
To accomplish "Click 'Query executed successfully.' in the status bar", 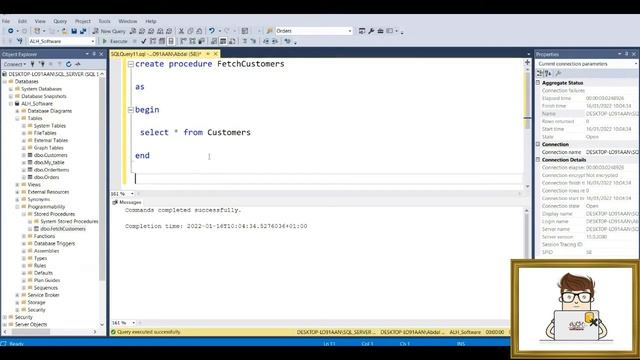I will [149, 332].
